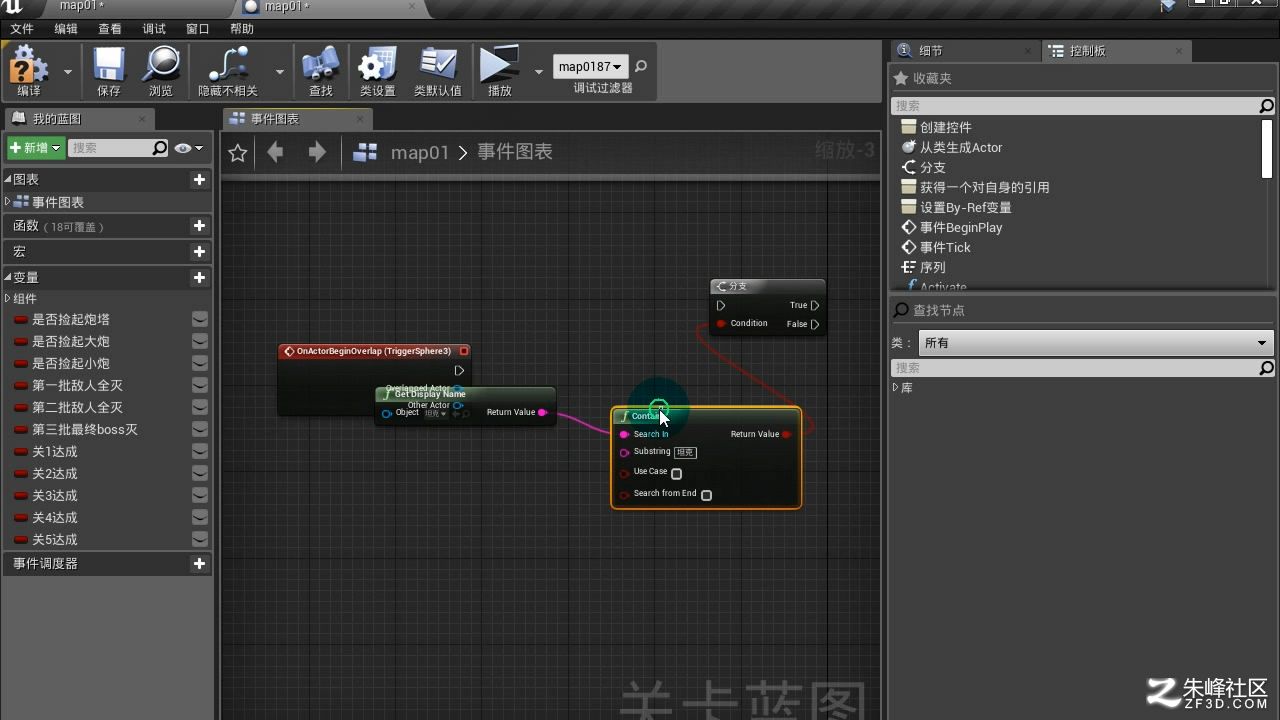Click the 新增 add new button

[x=36, y=148]
